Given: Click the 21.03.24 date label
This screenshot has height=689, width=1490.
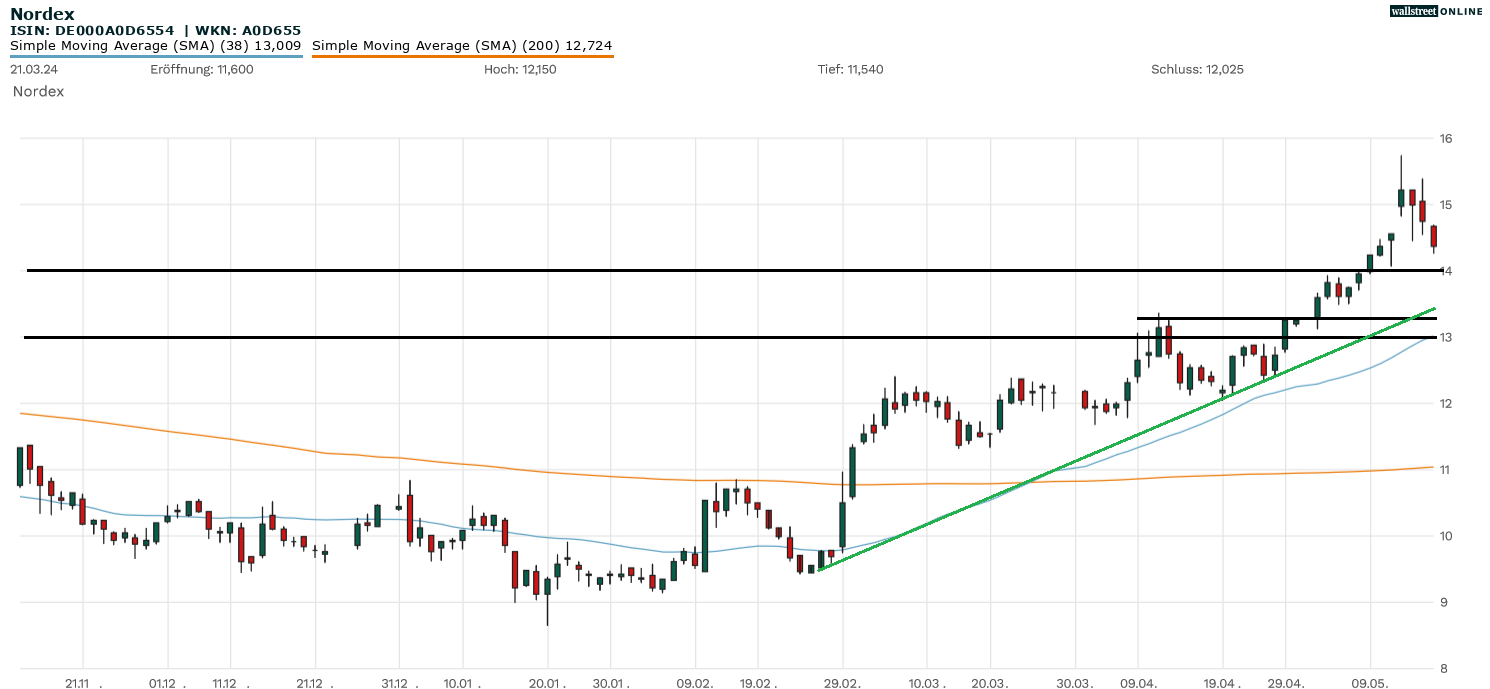Looking at the screenshot, I should pos(32,69).
